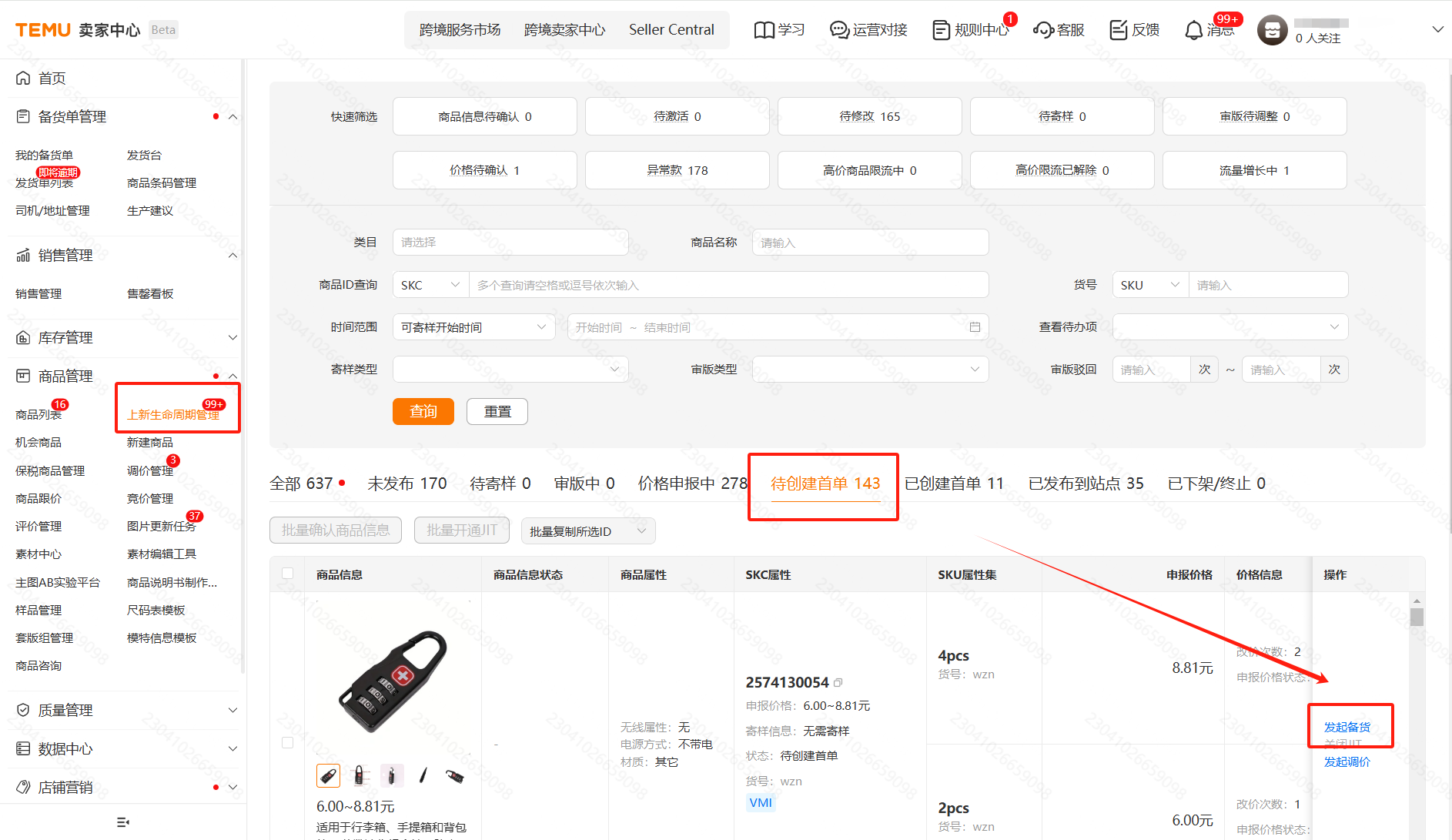Check the first product row checkbox

point(288,743)
